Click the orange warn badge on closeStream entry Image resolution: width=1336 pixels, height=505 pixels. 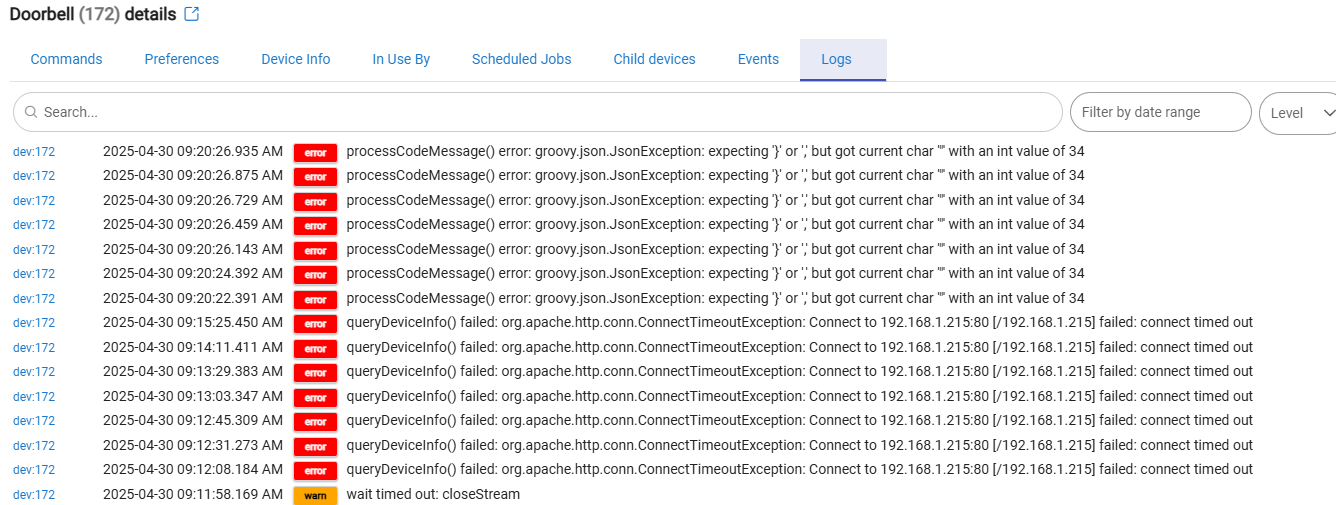[315, 495]
